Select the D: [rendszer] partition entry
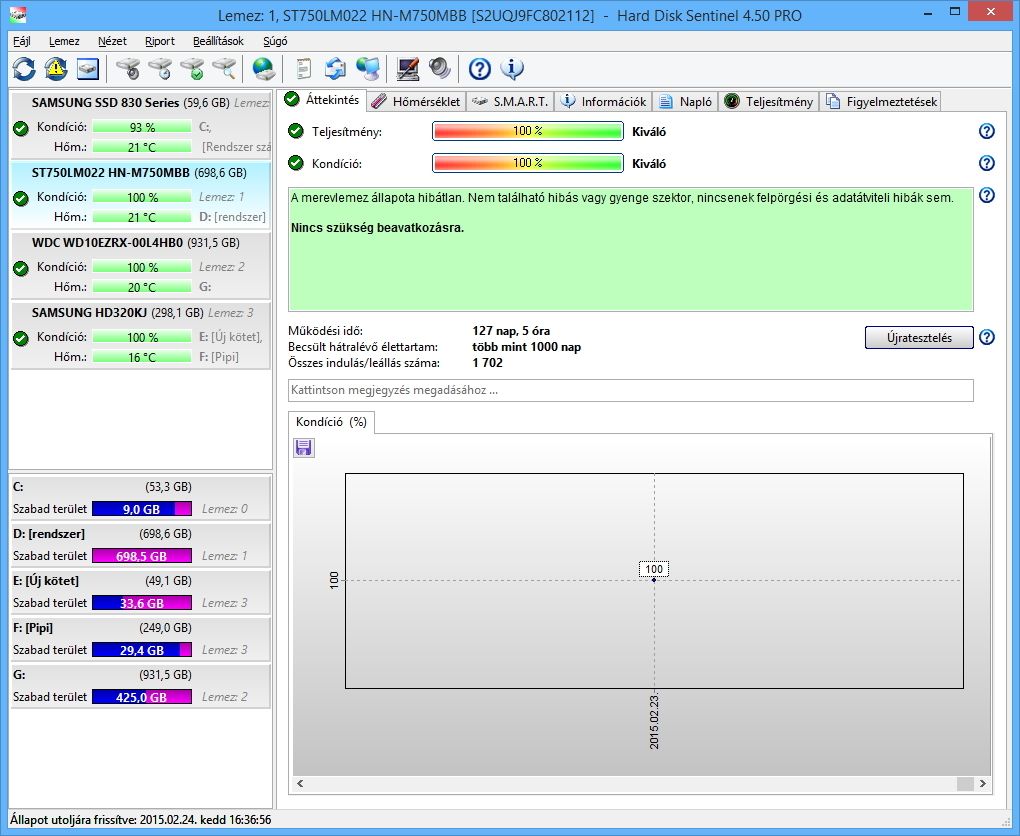 coord(141,545)
